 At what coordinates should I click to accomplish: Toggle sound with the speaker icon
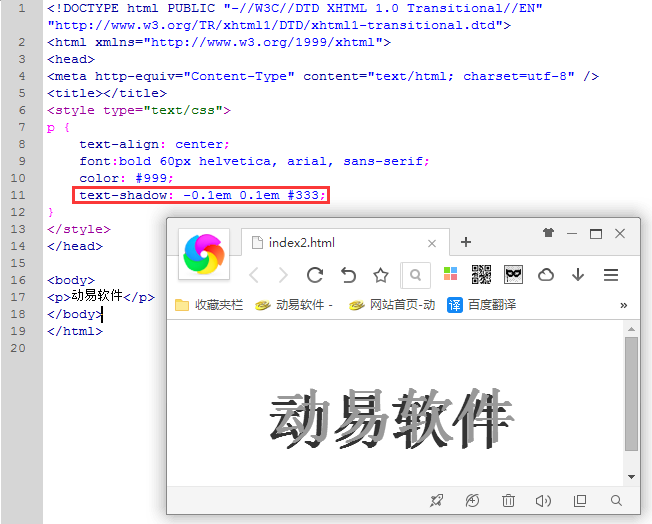pos(544,500)
